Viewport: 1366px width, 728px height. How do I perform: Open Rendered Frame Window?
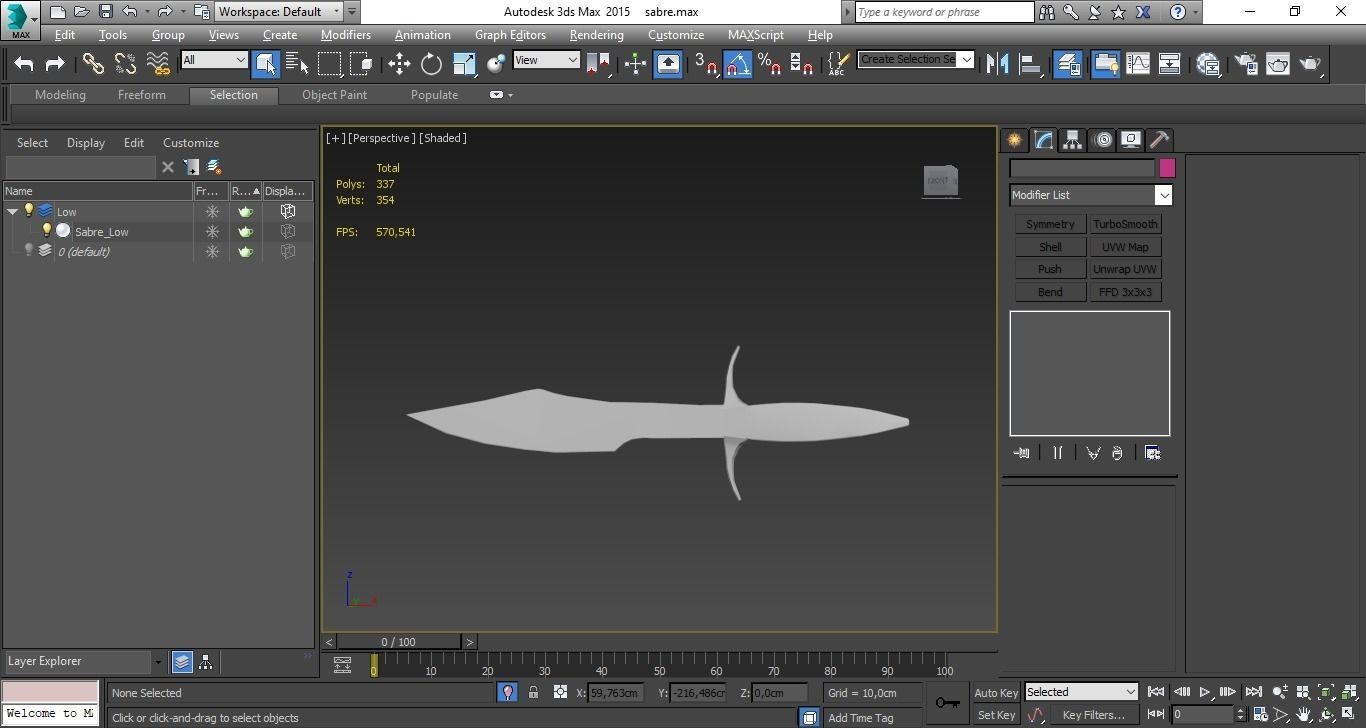[x=1278, y=64]
